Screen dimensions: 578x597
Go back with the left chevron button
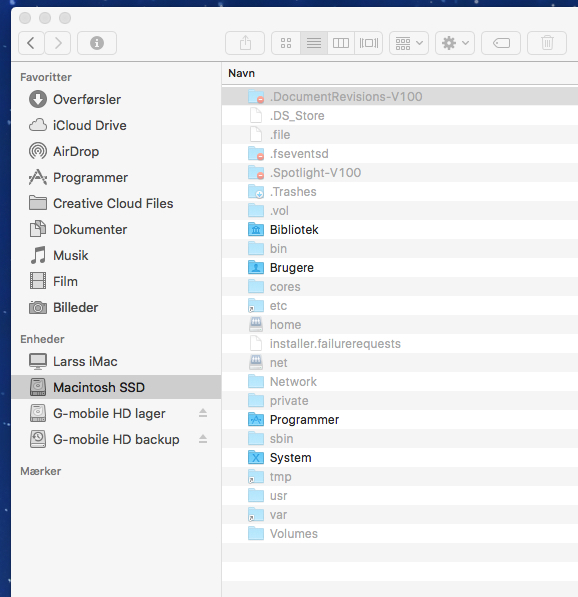tap(31, 43)
